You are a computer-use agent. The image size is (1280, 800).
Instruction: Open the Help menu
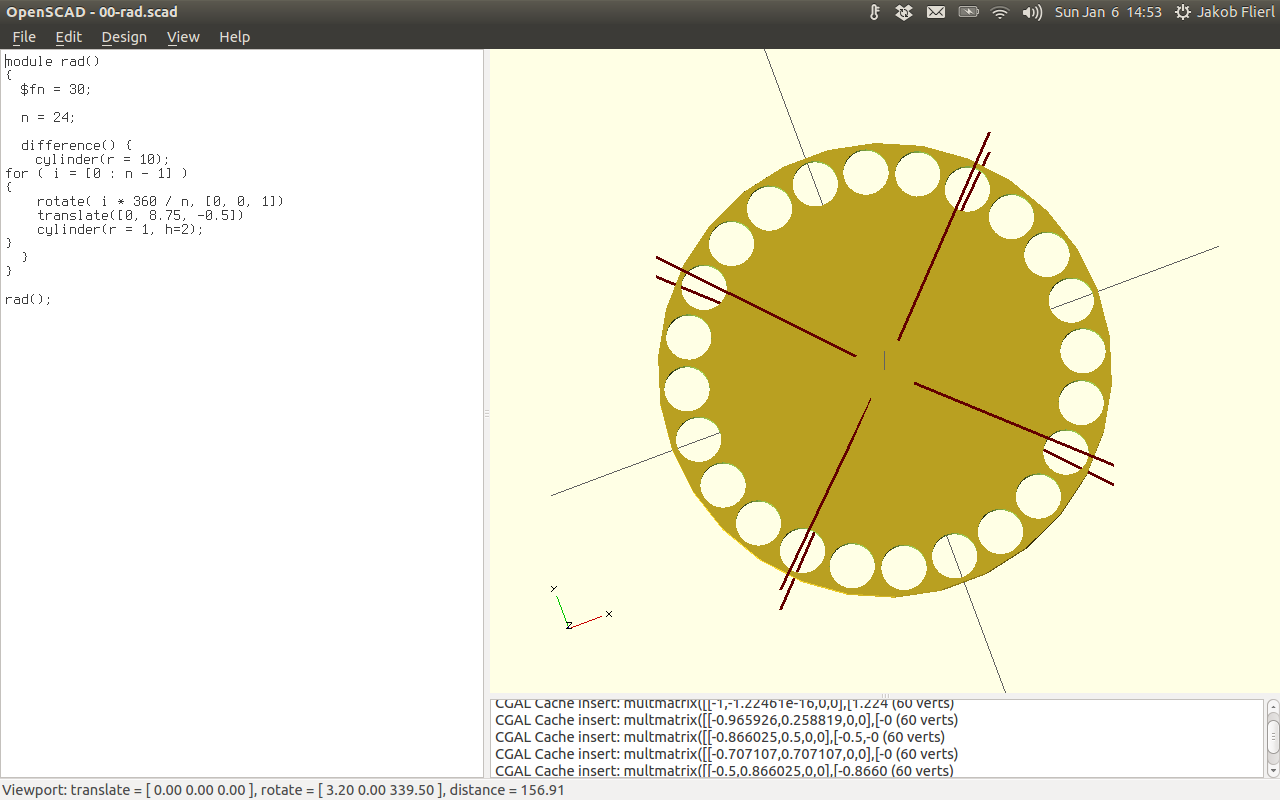pyautogui.click(x=234, y=37)
